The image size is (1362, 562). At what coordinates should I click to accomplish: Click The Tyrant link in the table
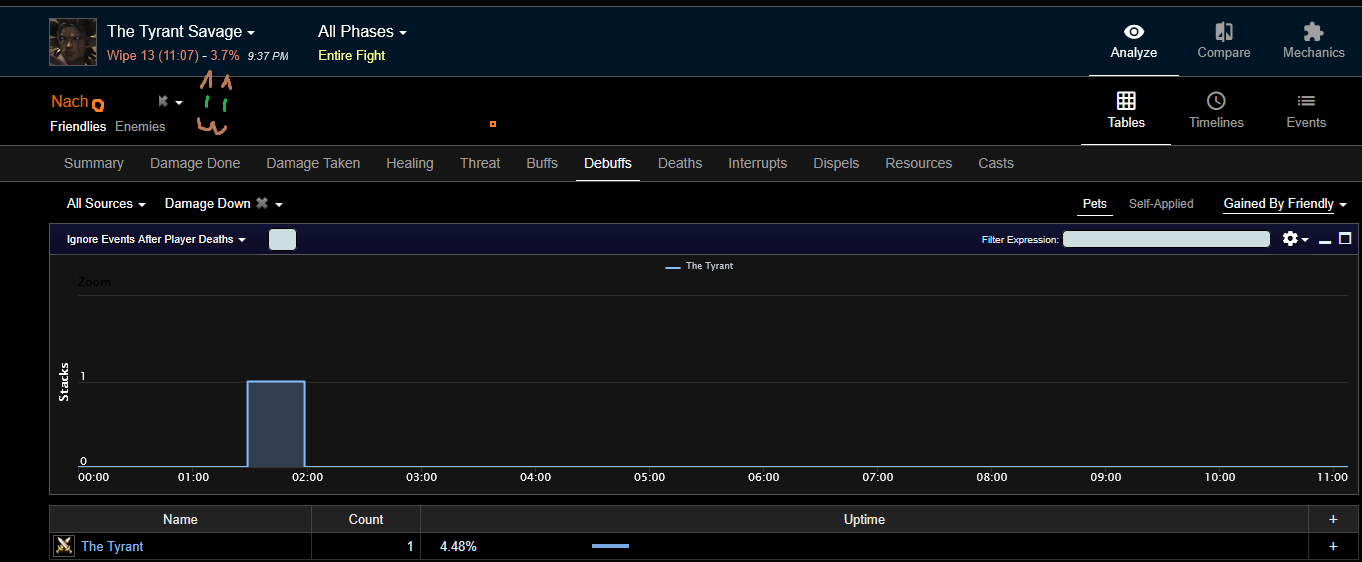pos(112,546)
